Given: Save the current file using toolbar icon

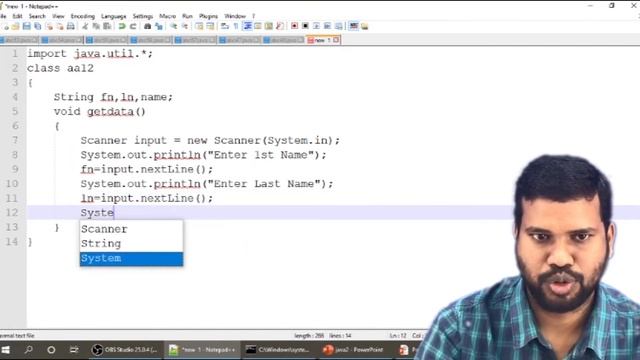Looking at the screenshot, I should [x=27, y=27].
